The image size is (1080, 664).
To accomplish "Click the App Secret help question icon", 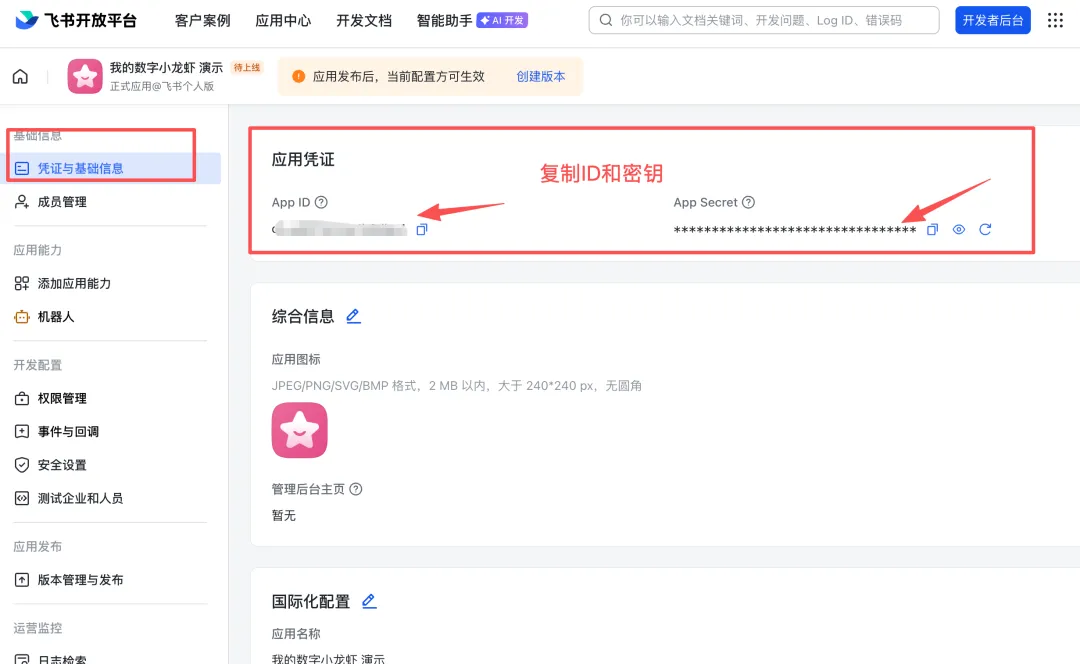I will (748, 203).
